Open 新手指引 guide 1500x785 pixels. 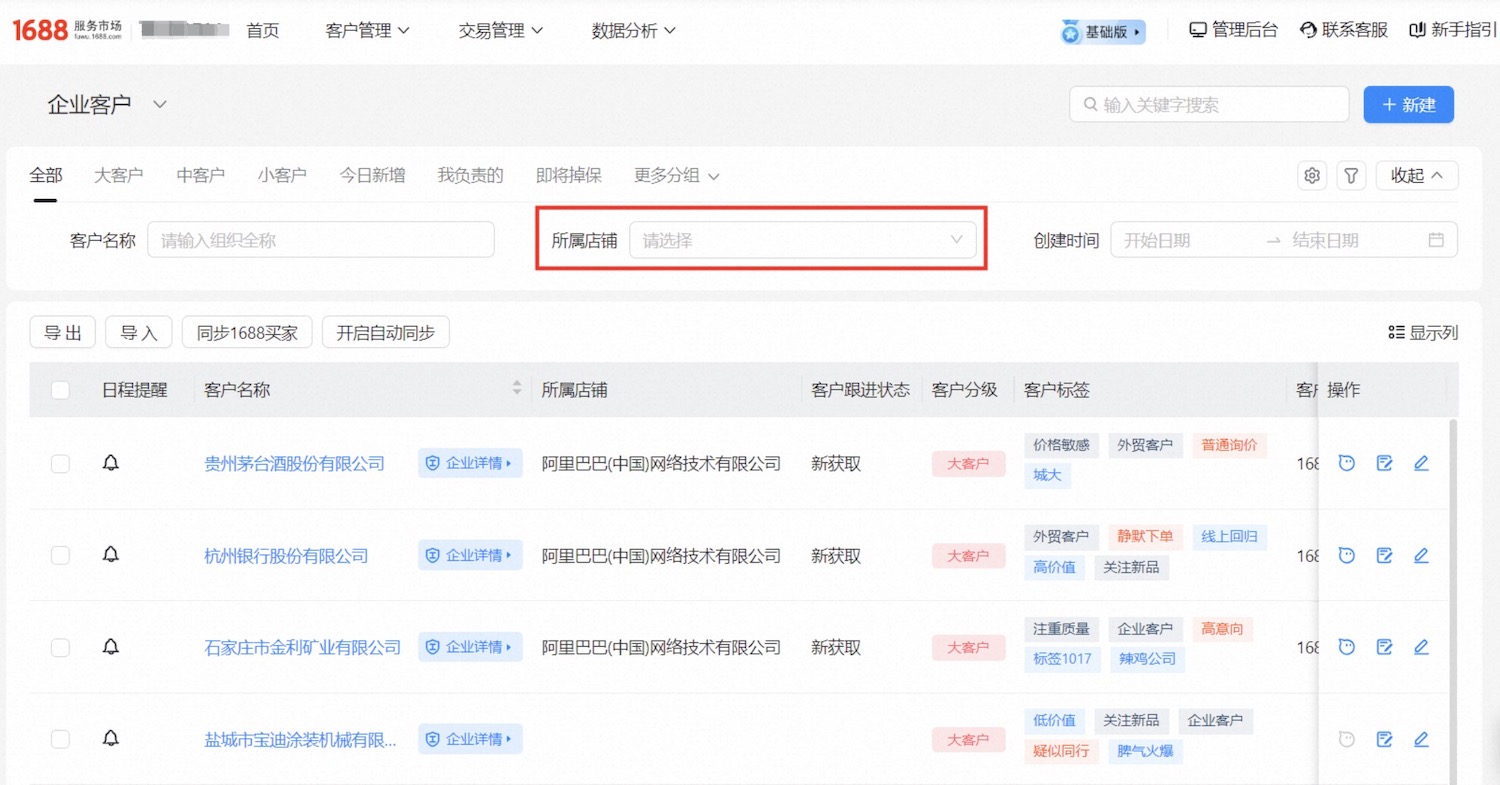coord(1453,30)
